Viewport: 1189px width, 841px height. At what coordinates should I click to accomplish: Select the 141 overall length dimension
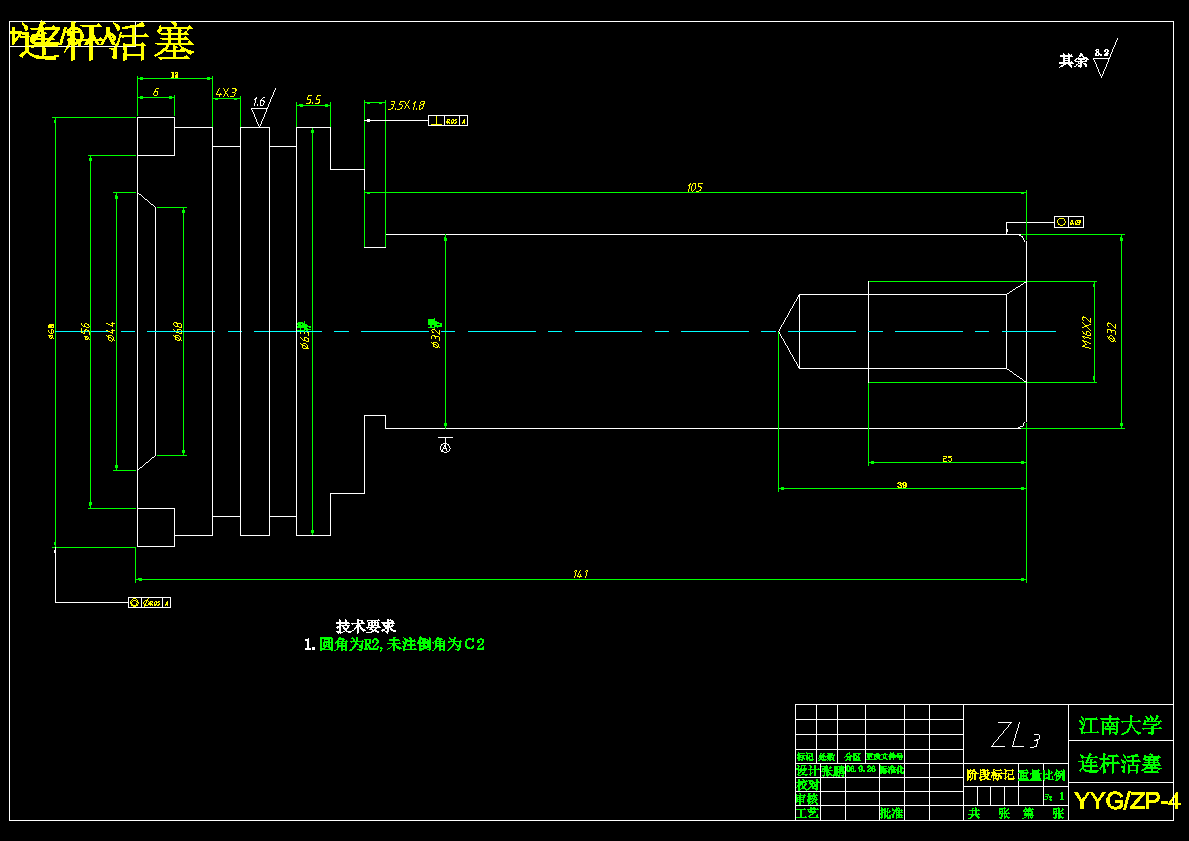[x=581, y=574]
